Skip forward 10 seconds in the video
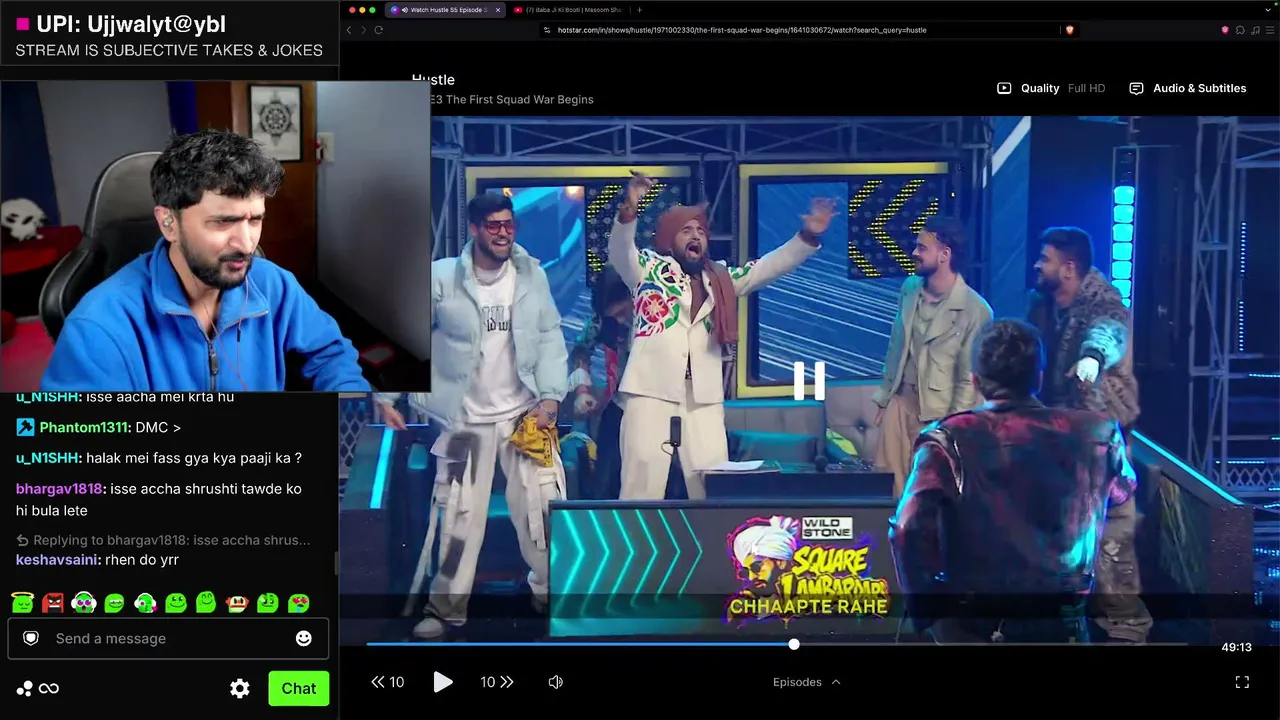1280x720 pixels. tap(497, 682)
